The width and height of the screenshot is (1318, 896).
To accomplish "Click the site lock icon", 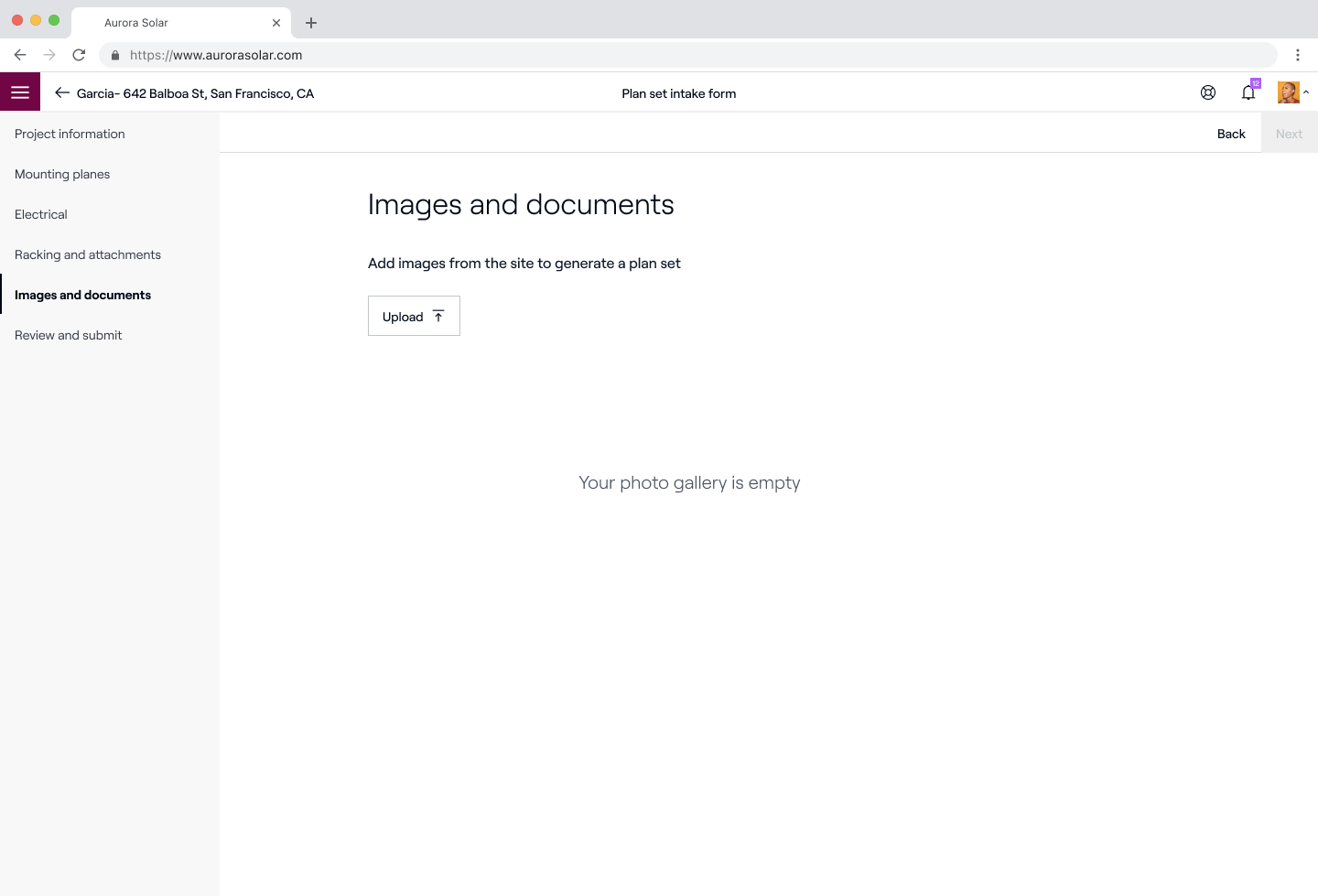I will [115, 55].
